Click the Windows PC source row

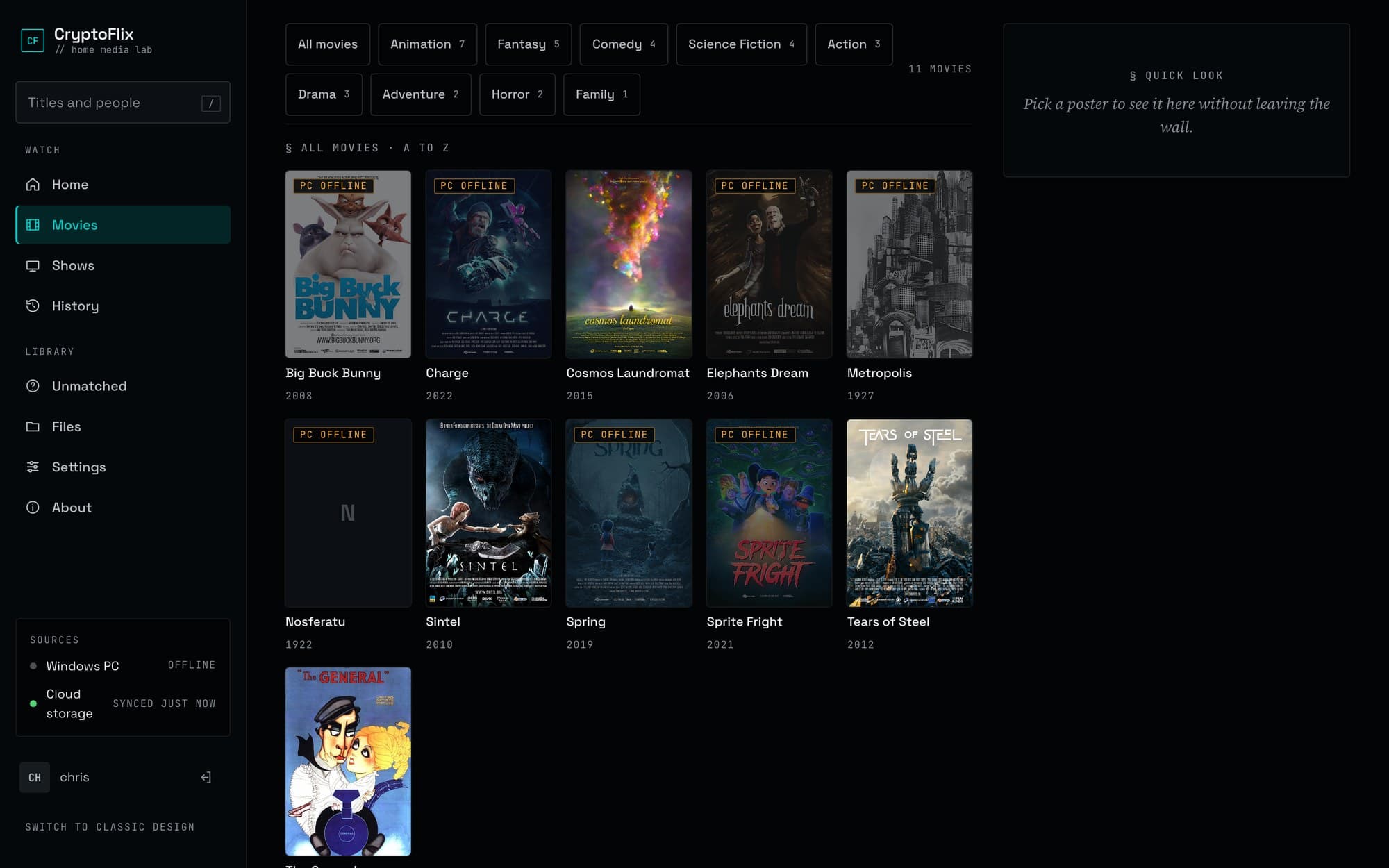123,665
